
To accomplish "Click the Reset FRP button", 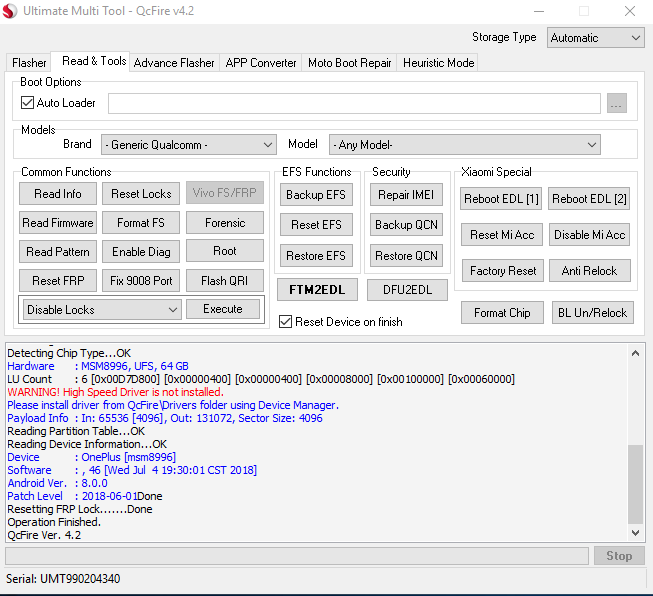I will click(58, 281).
